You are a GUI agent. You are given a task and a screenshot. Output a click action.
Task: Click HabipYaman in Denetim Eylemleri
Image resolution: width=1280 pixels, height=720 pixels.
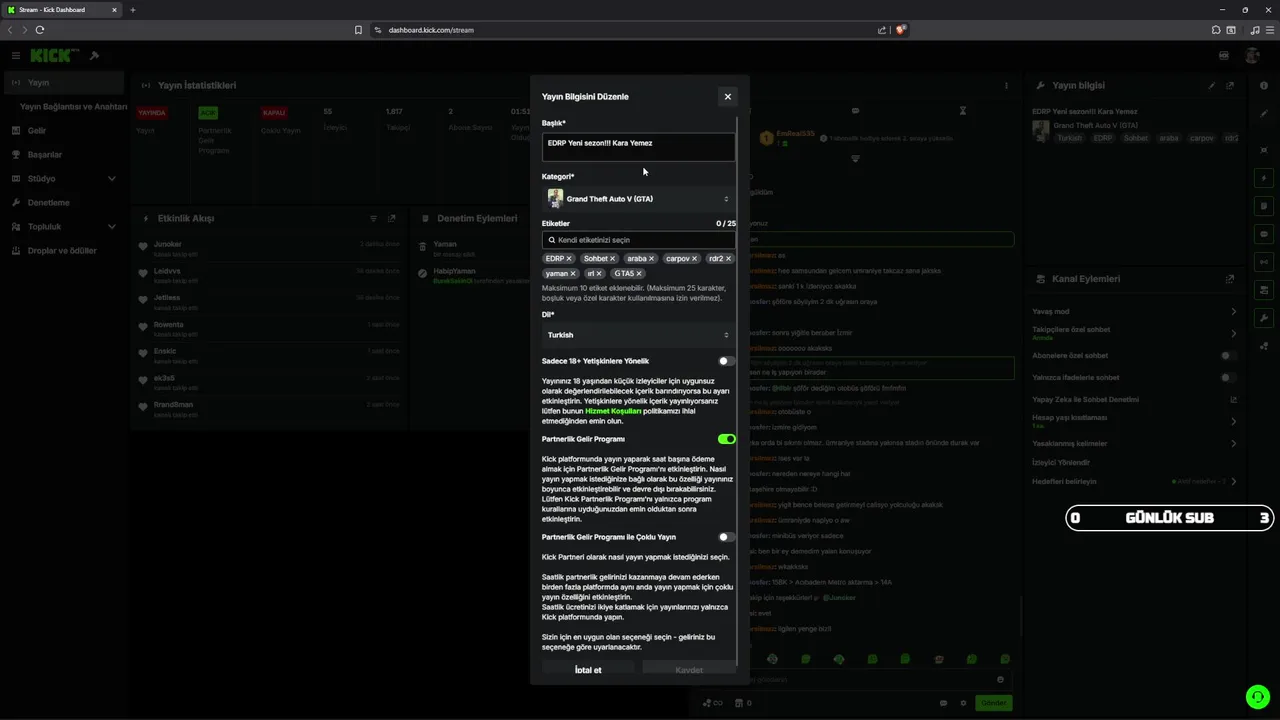click(455, 271)
